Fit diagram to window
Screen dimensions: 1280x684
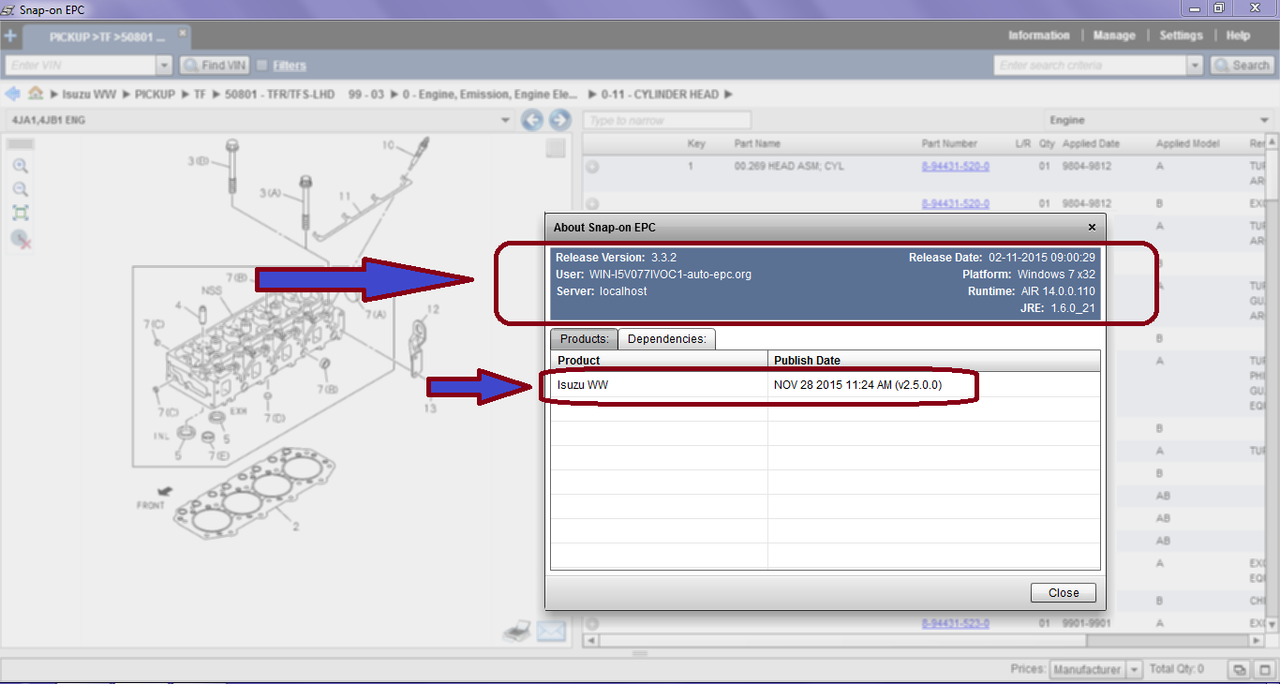[20, 213]
